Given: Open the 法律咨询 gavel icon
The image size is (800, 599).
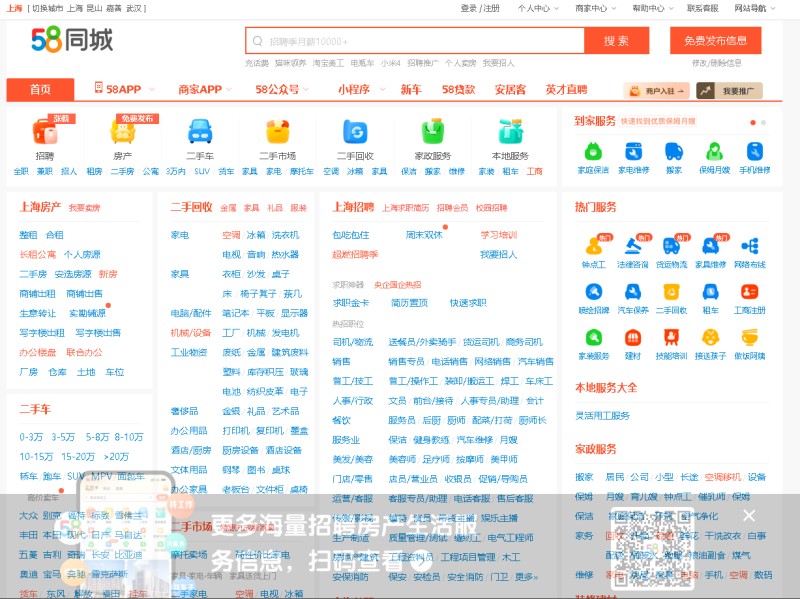Looking at the screenshot, I should pos(633,246).
